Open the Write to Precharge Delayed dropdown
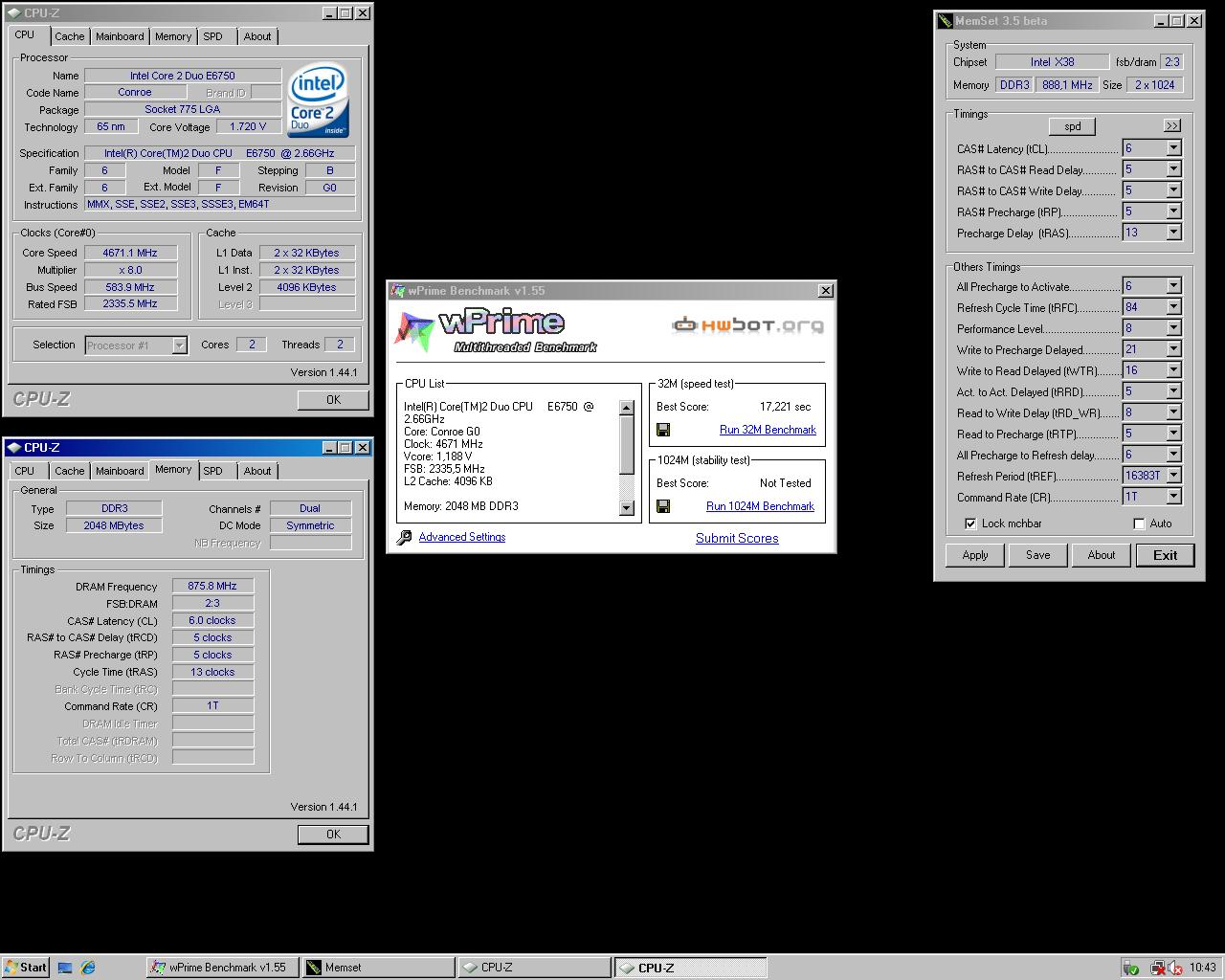The image size is (1225, 980). click(1173, 349)
